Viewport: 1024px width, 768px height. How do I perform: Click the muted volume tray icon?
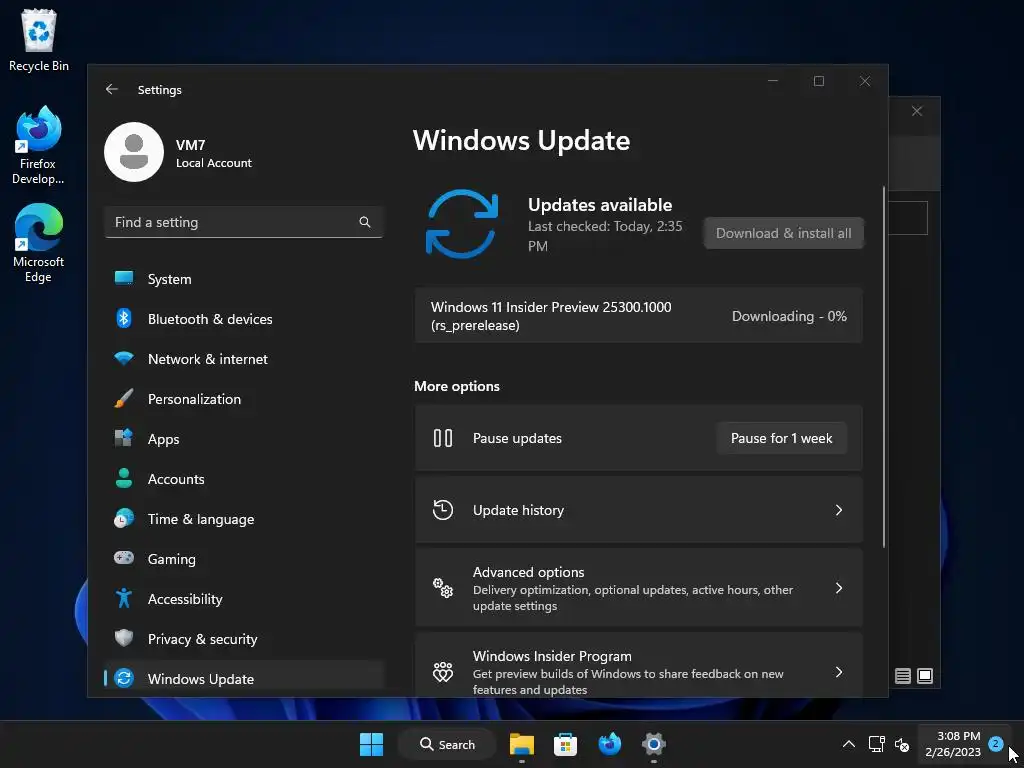(x=903, y=744)
